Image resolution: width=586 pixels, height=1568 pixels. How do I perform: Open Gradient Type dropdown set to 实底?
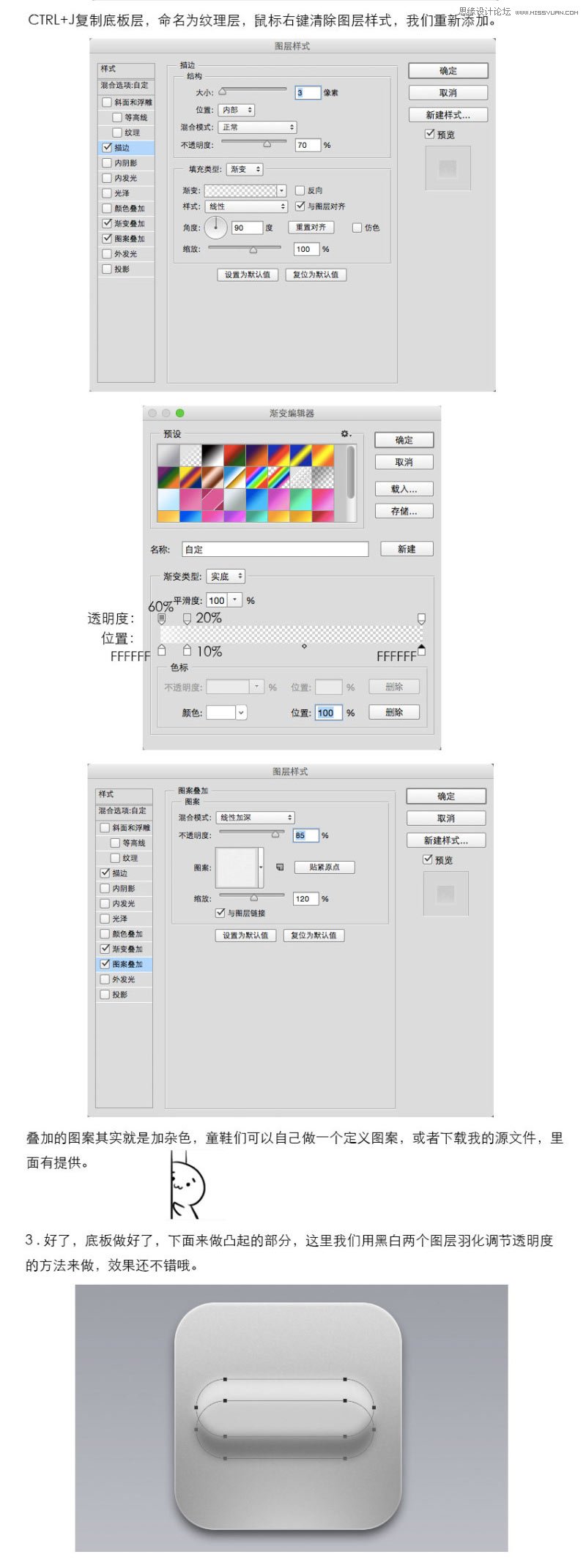(x=226, y=576)
